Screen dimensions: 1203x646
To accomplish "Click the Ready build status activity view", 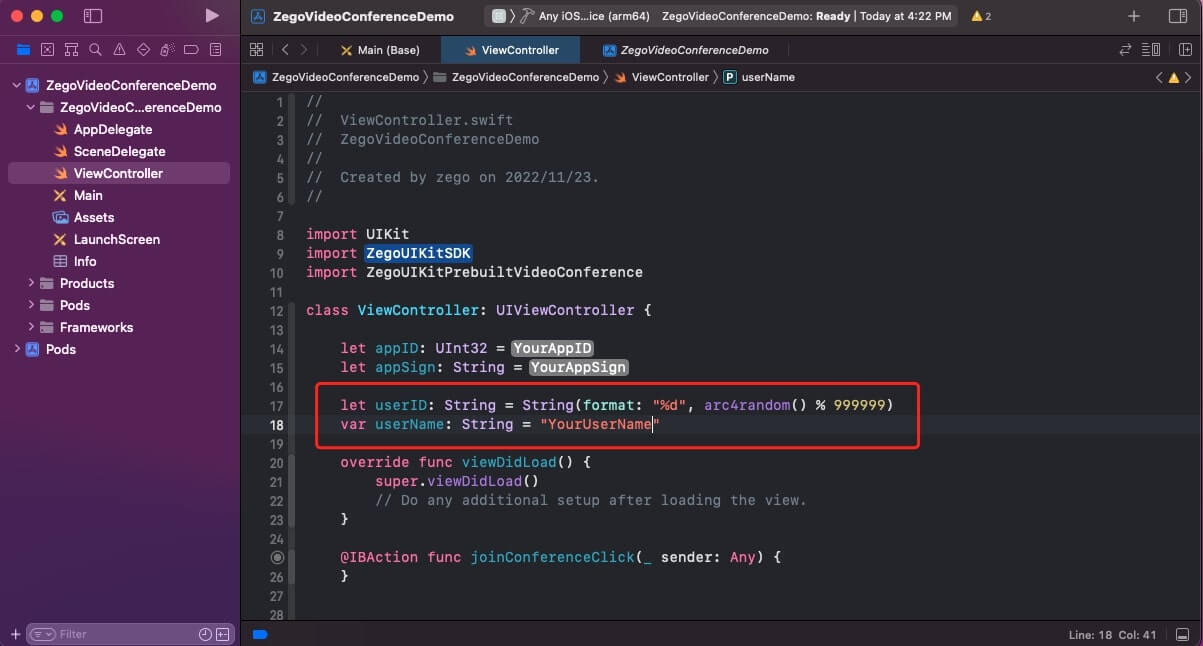I will click(x=806, y=16).
